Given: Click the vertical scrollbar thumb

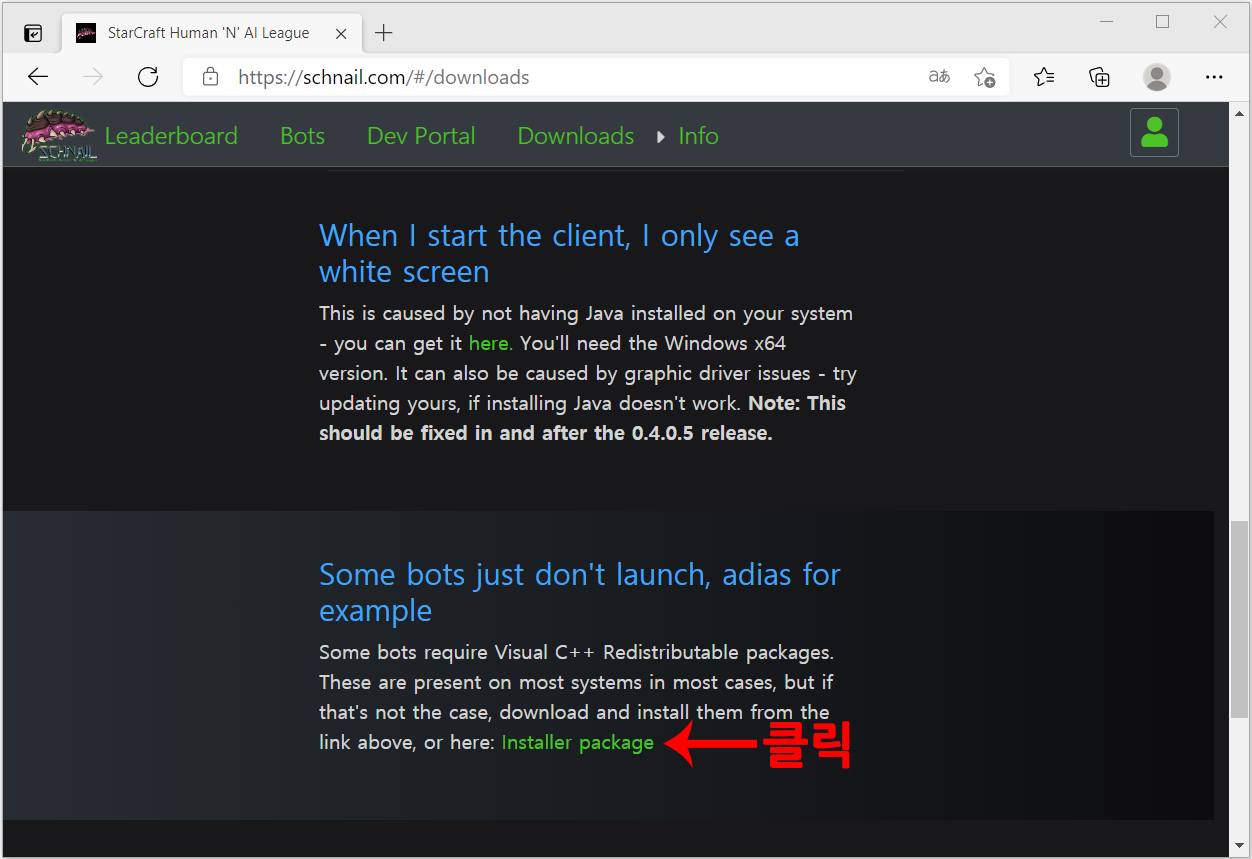Looking at the screenshot, I should click(x=1239, y=618).
